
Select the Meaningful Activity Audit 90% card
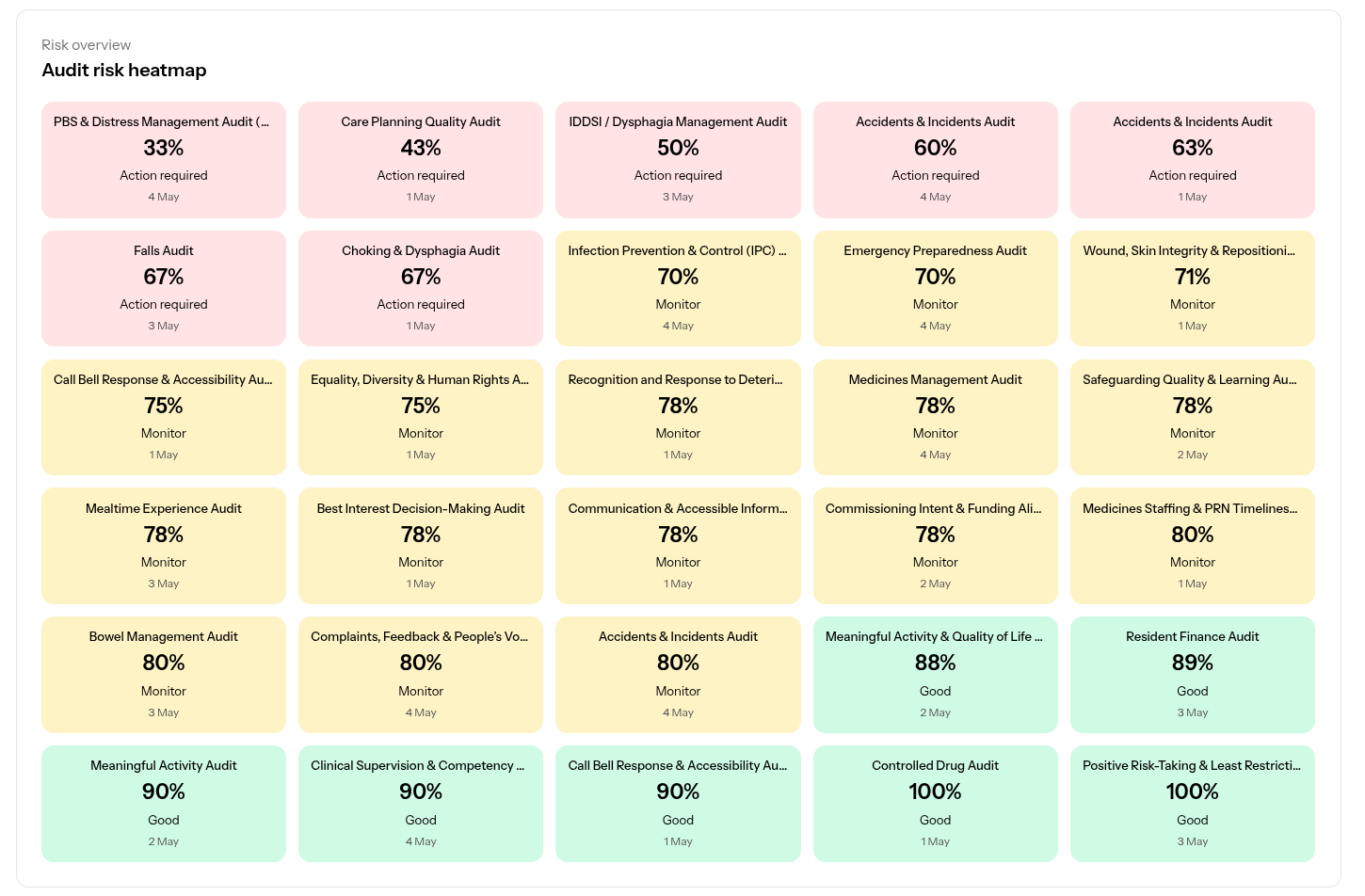(164, 804)
